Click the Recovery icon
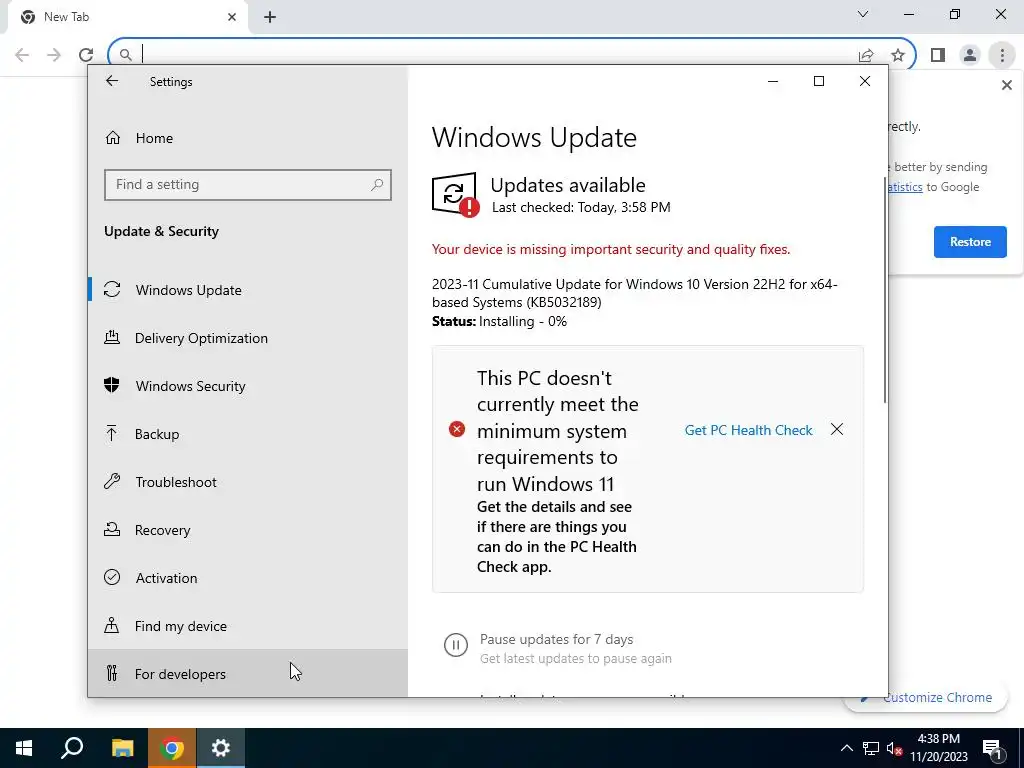 pos(112,529)
